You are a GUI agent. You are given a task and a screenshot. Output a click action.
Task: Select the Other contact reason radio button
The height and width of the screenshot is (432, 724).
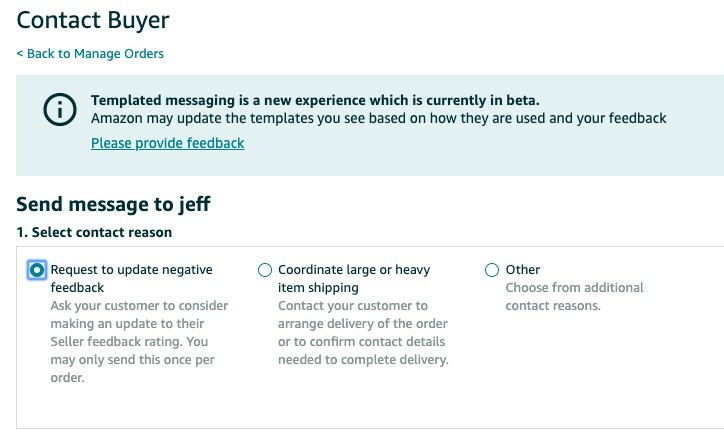(x=491, y=270)
